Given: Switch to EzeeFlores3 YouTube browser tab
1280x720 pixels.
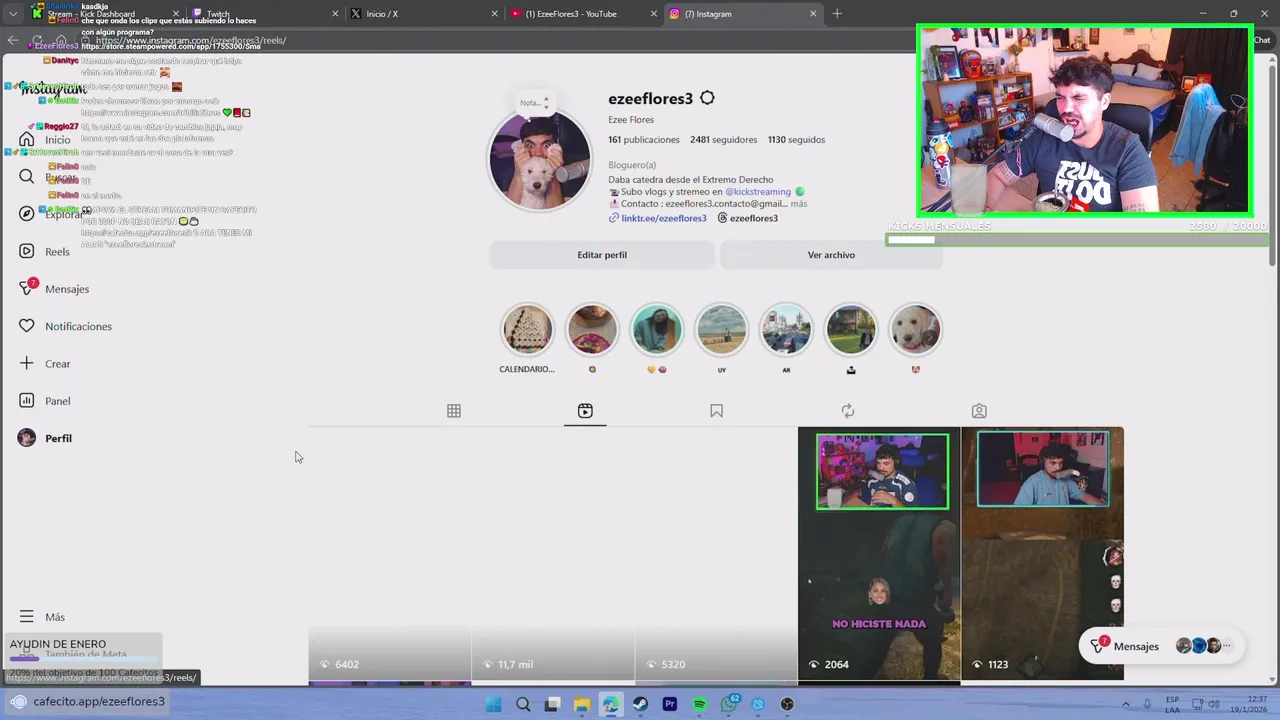Looking at the screenshot, I should (582, 14).
